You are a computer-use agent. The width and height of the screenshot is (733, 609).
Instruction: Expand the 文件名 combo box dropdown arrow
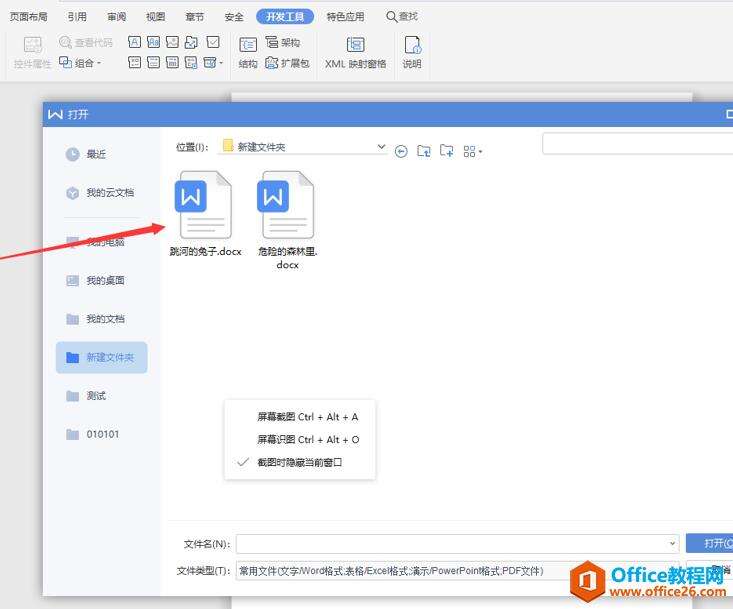tap(673, 544)
